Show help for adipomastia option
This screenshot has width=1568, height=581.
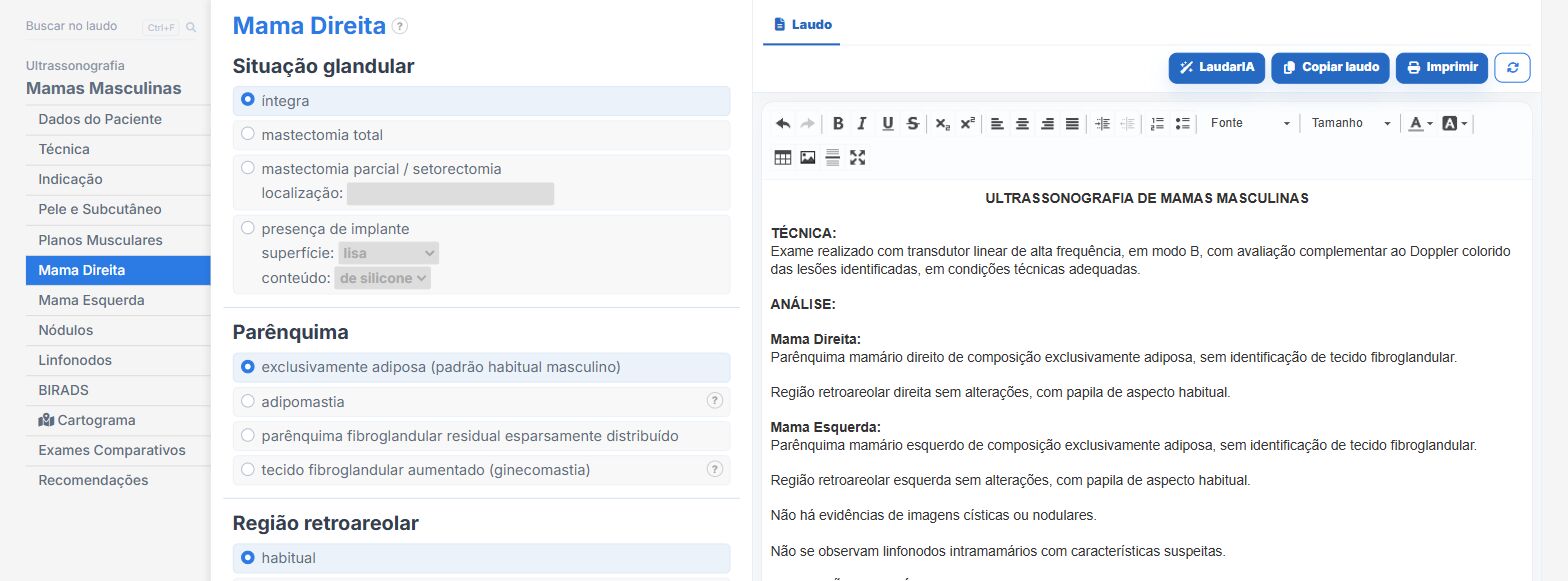(x=715, y=401)
